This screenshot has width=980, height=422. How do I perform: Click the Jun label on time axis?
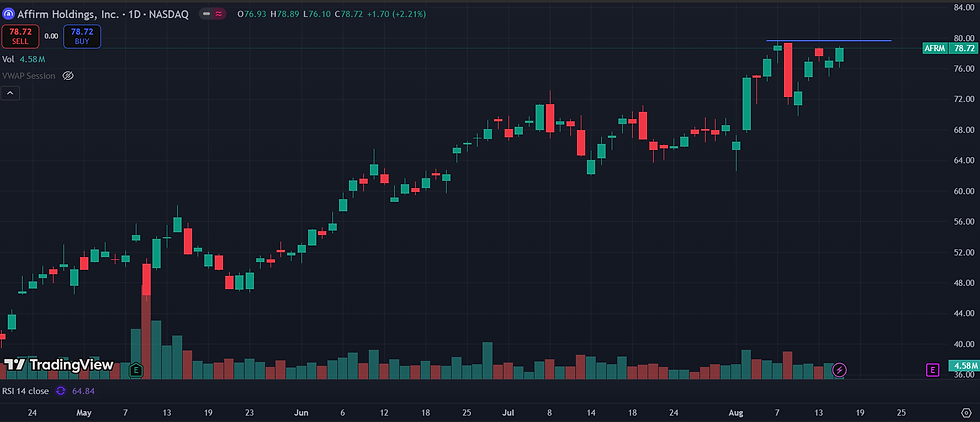(301, 413)
